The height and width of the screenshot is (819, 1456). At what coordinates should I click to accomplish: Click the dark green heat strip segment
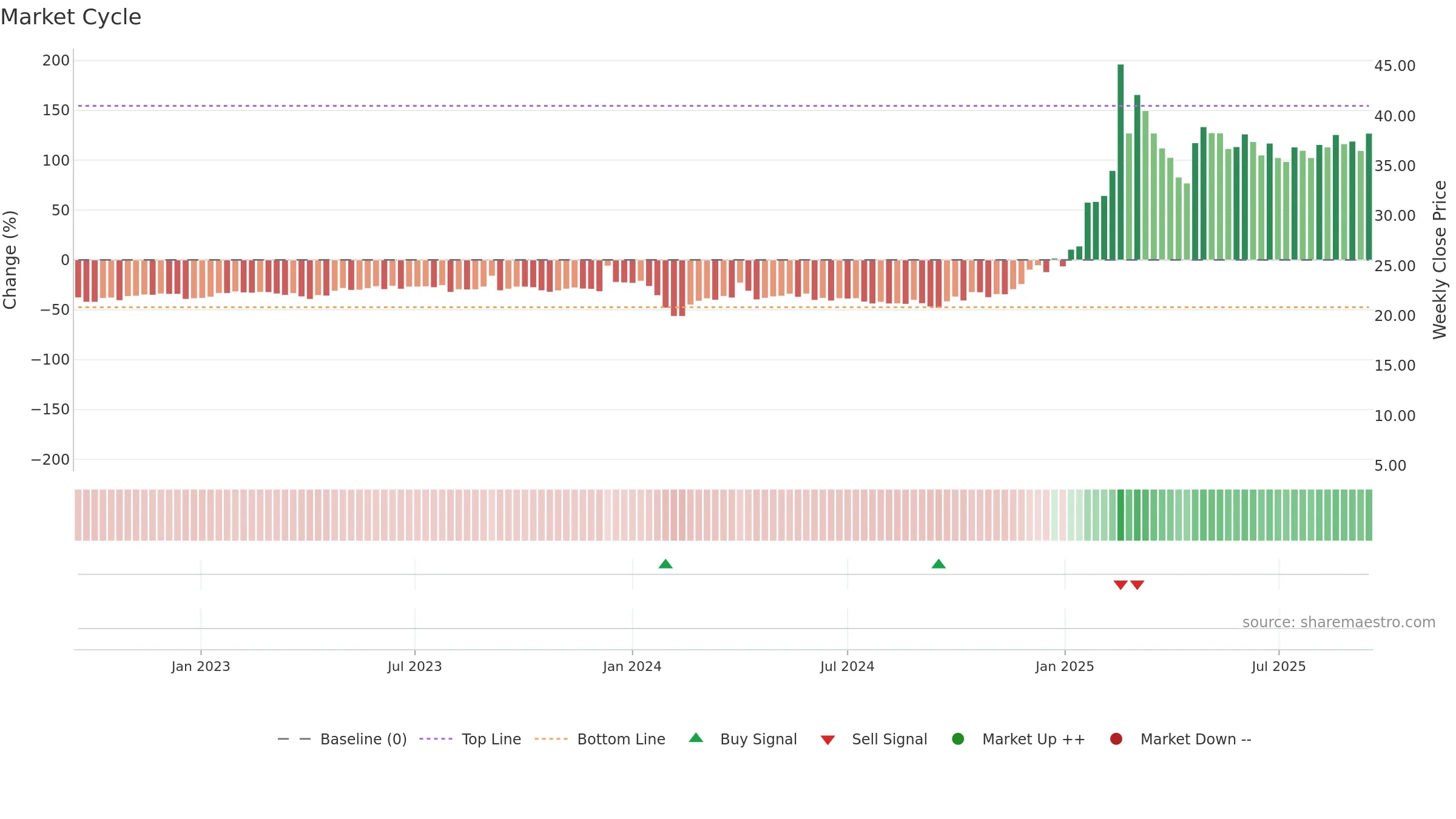click(1121, 515)
